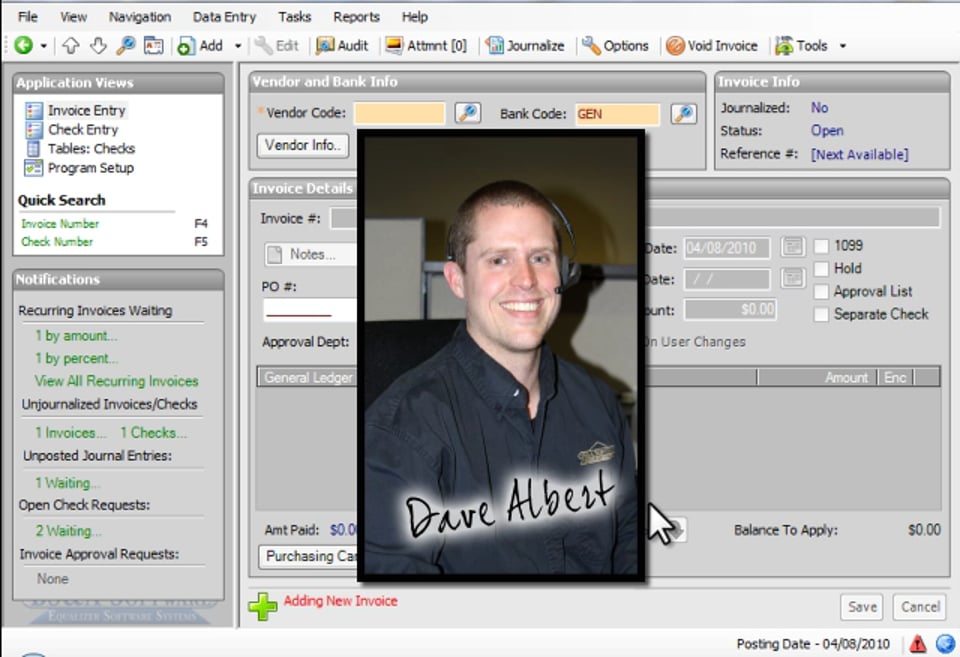Open '1 Invoices...' unjournalized link
Viewport: 960px width, 657px height.
70,433
